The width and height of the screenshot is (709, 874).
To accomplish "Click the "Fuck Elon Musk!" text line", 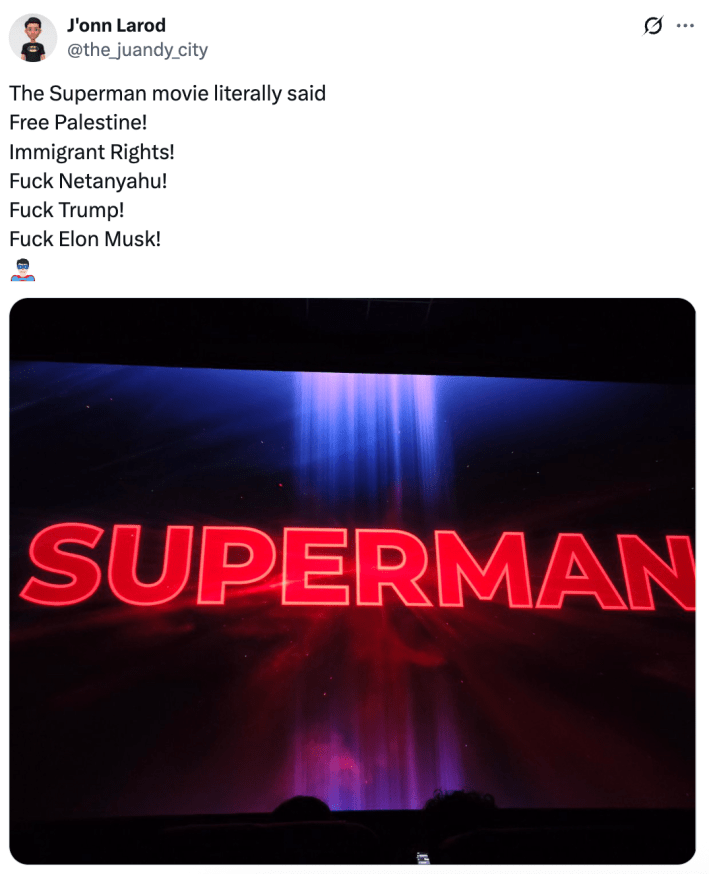I will pos(85,239).
